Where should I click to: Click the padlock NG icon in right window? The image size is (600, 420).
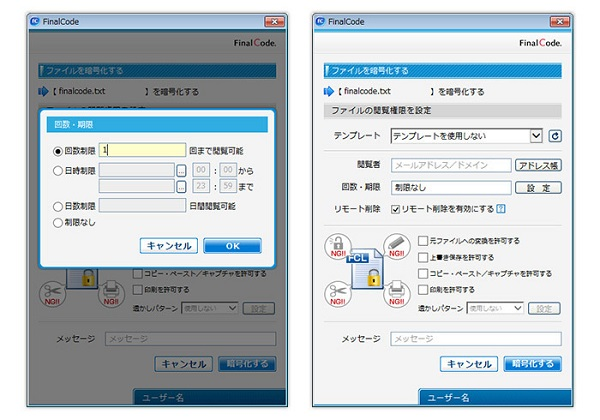click(x=337, y=246)
